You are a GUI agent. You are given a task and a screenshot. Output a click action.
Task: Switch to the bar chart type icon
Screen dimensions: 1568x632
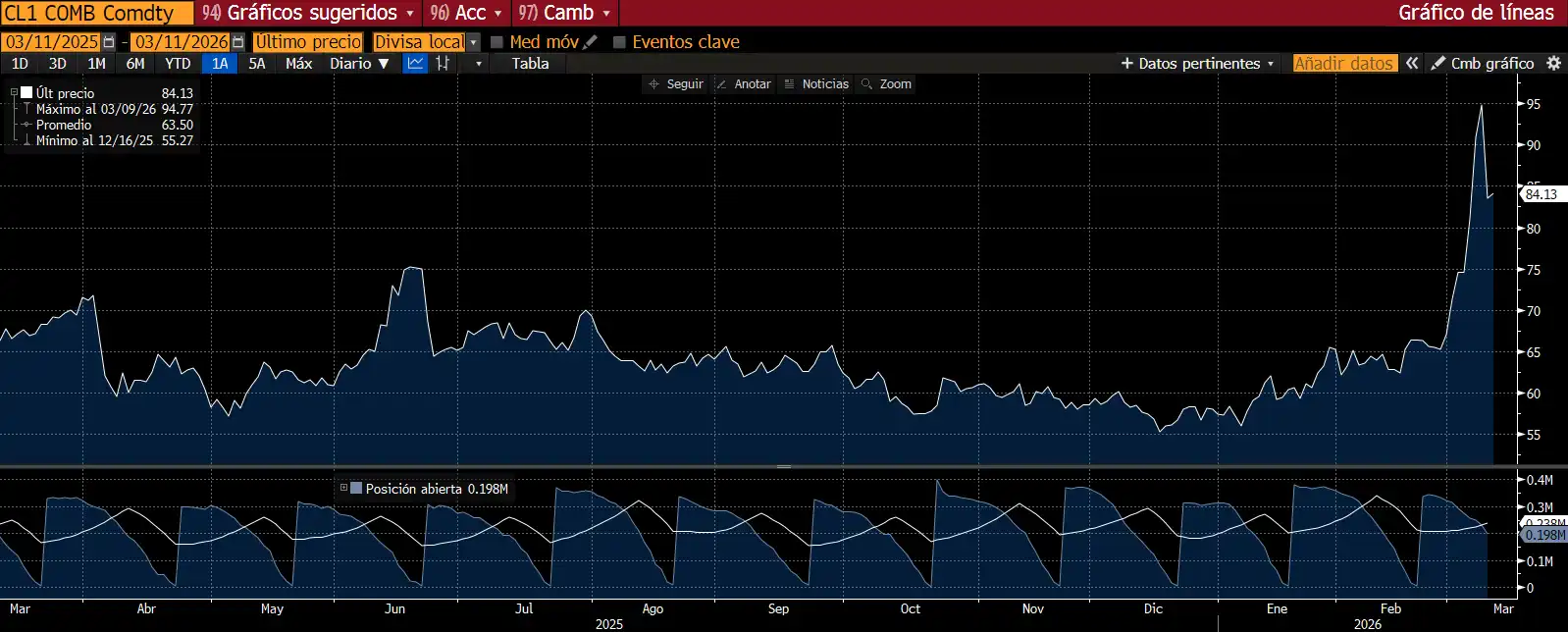point(444,64)
